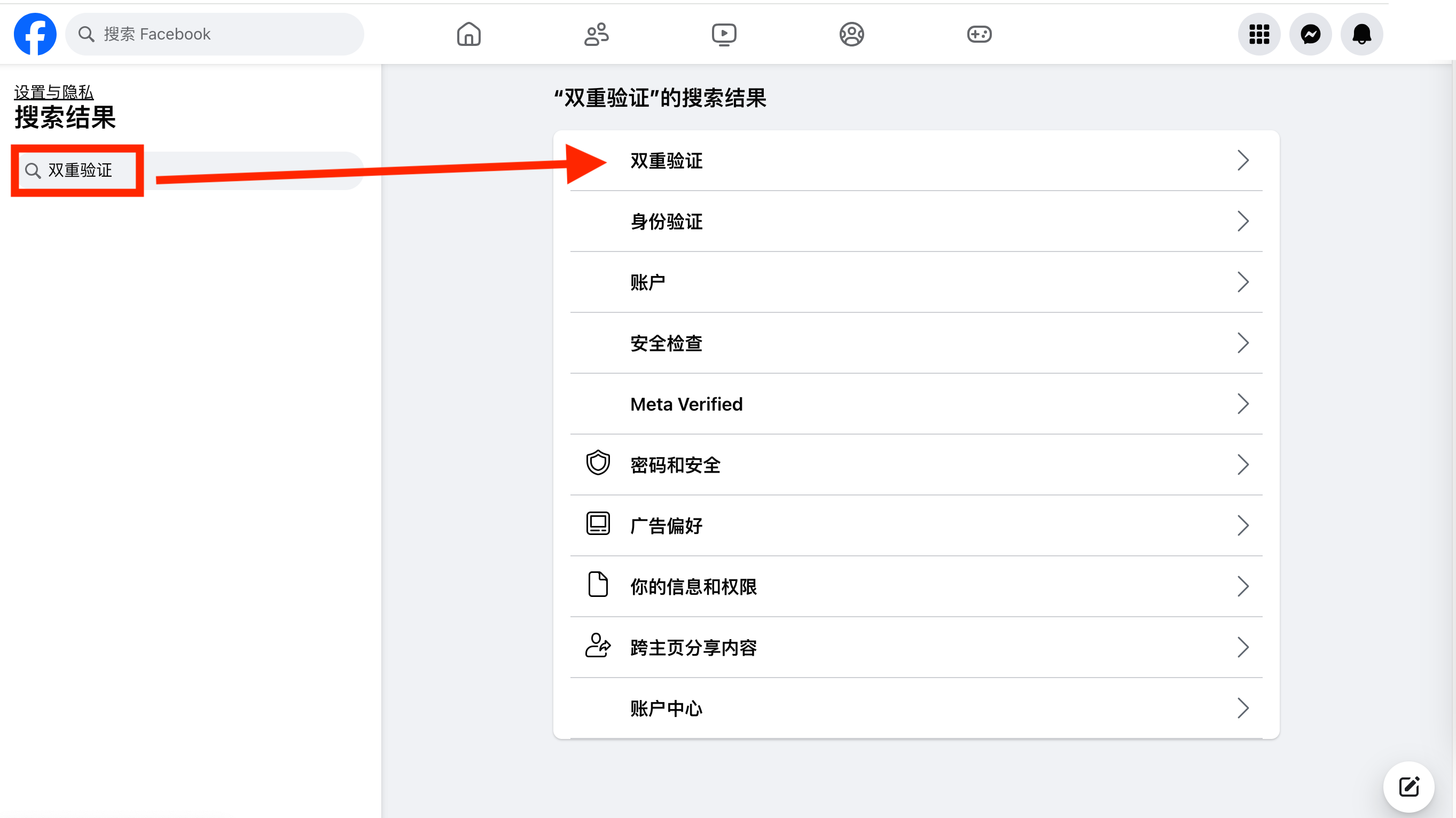Click the new message compose icon
The width and height of the screenshot is (1456, 818).
pyautogui.click(x=1408, y=786)
